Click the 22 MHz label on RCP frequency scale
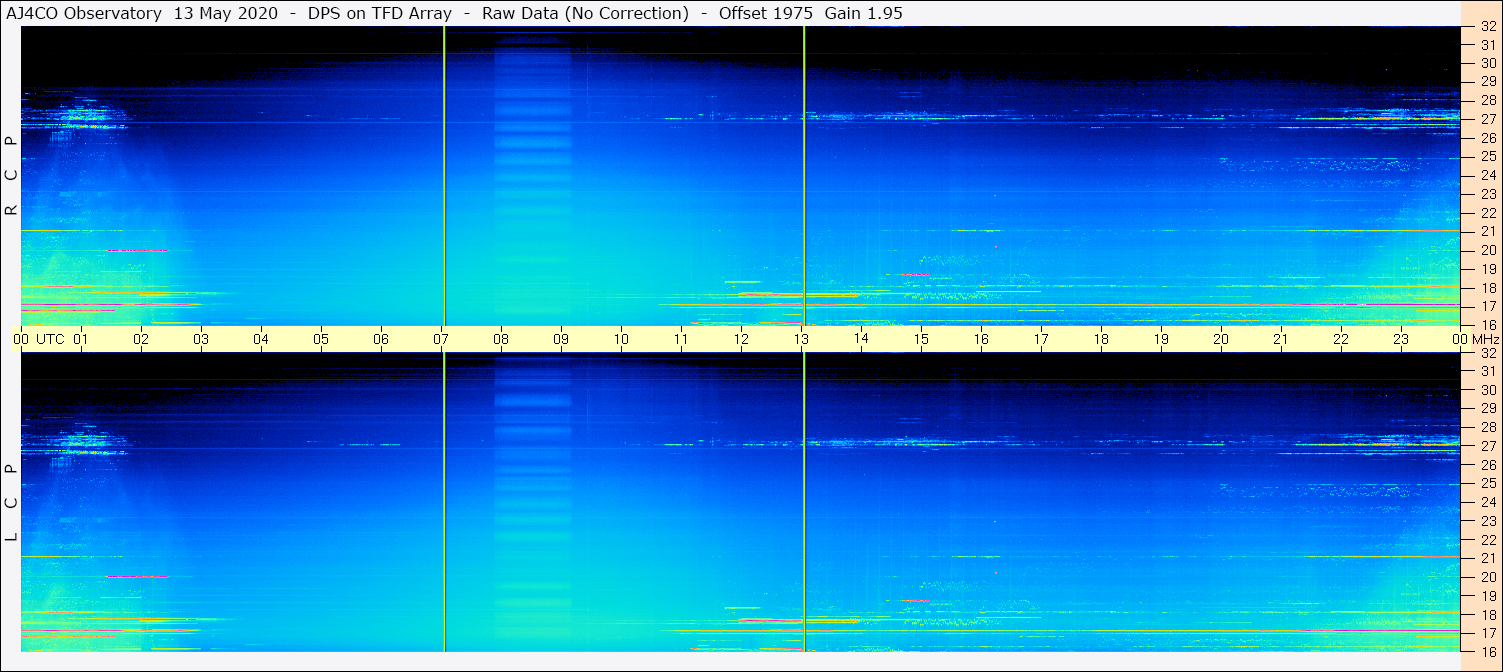The height and width of the screenshot is (672, 1503). (1488, 213)
